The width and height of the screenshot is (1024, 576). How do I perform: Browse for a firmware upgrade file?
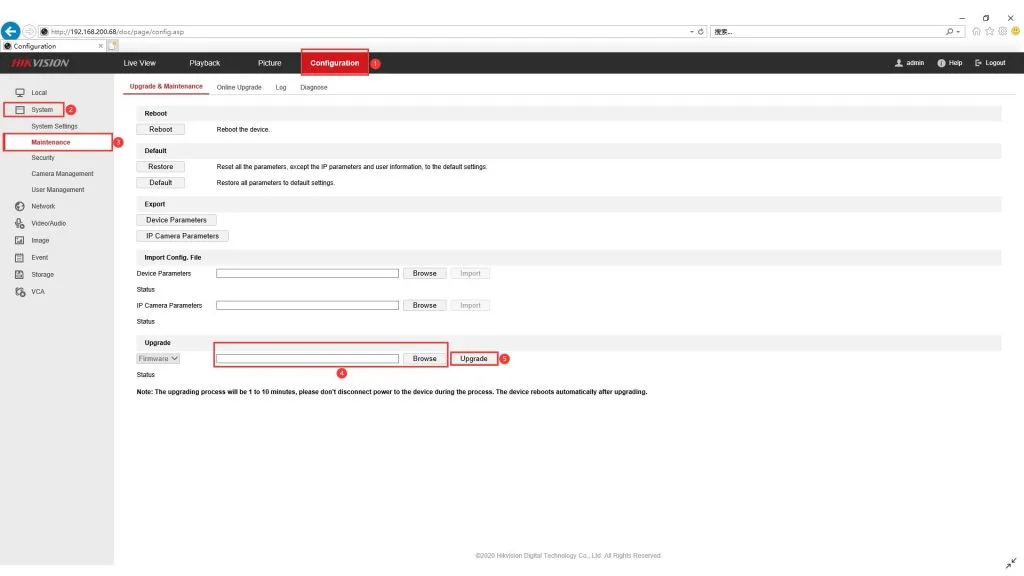[424, 359]
